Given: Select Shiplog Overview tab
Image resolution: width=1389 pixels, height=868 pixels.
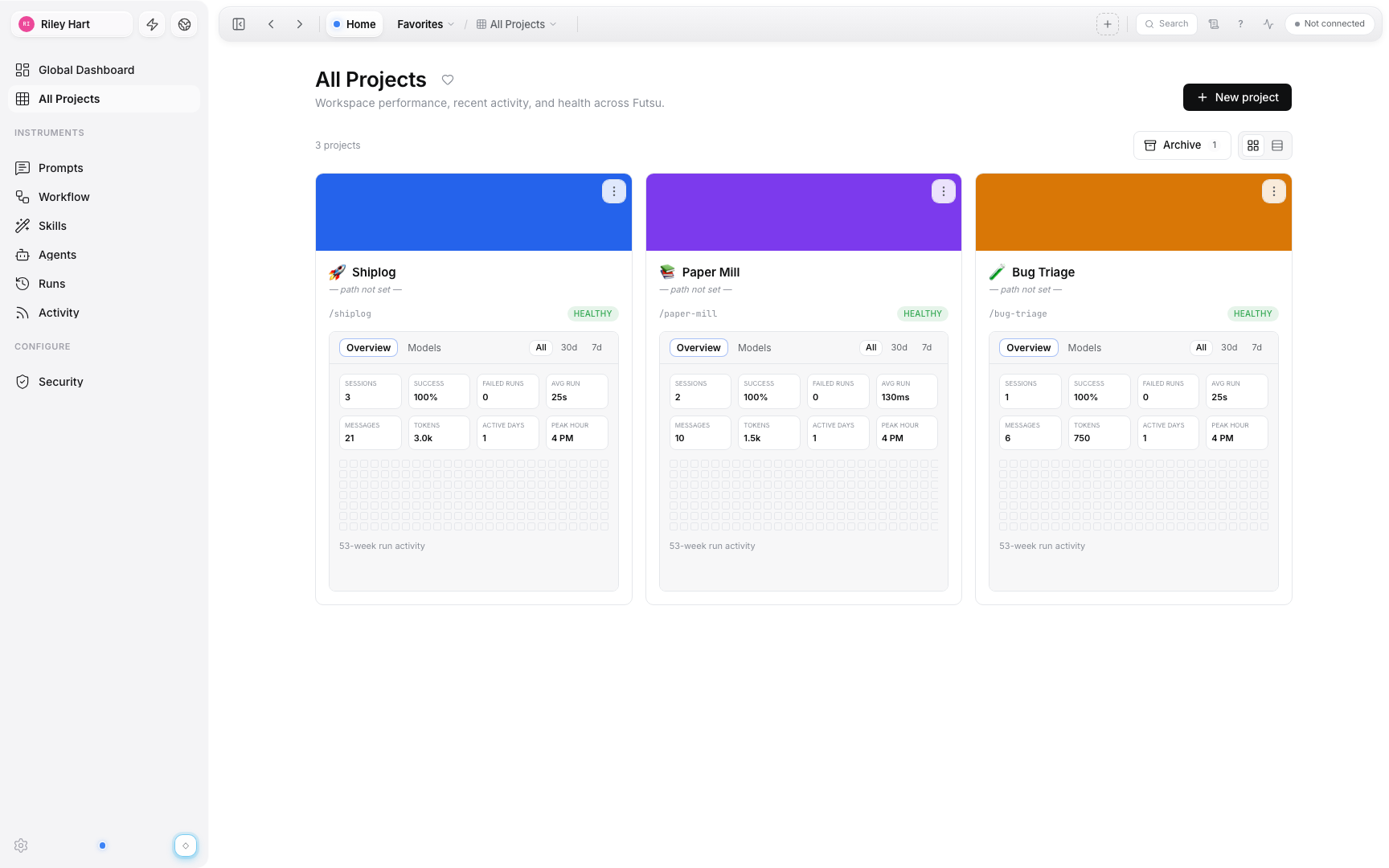Looking at the screenshot, I should click(x=368, y=348).
